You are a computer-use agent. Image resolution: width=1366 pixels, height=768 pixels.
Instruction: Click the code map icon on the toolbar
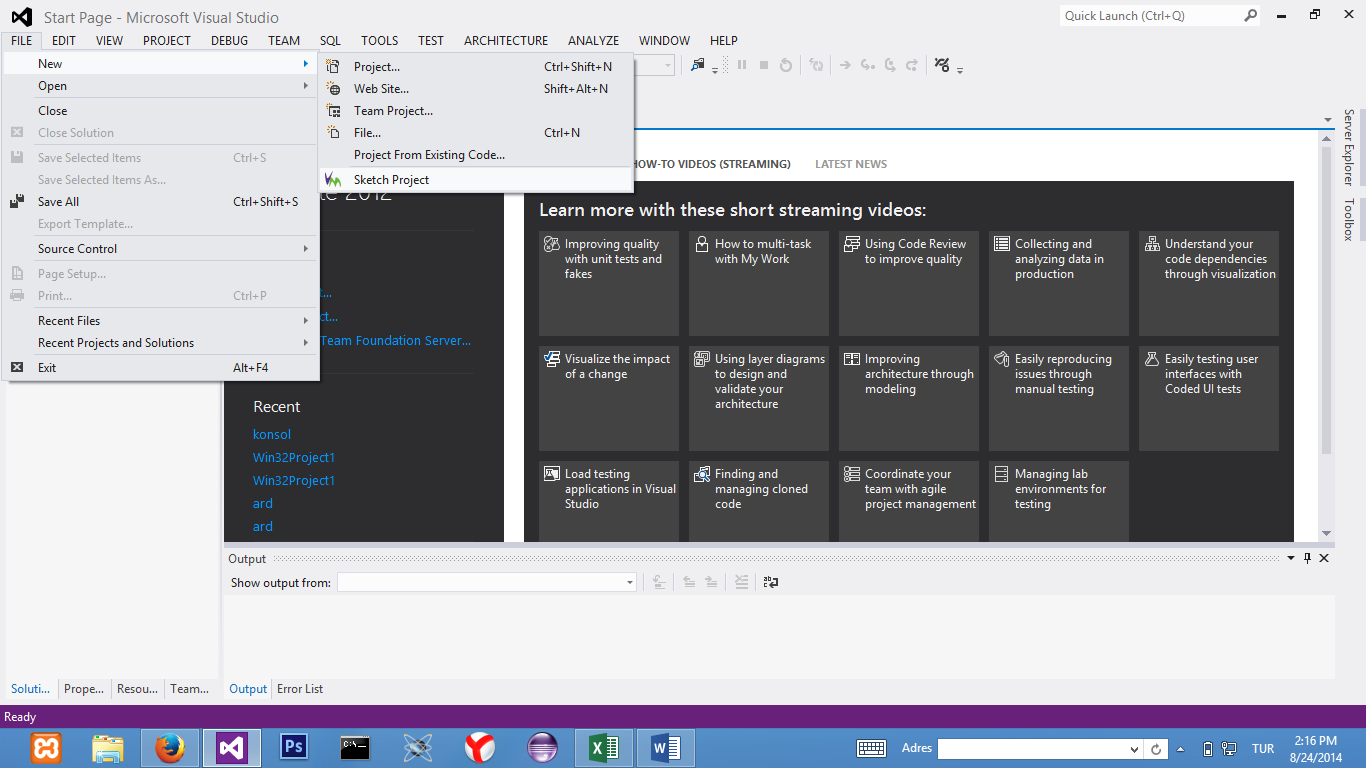942,65
